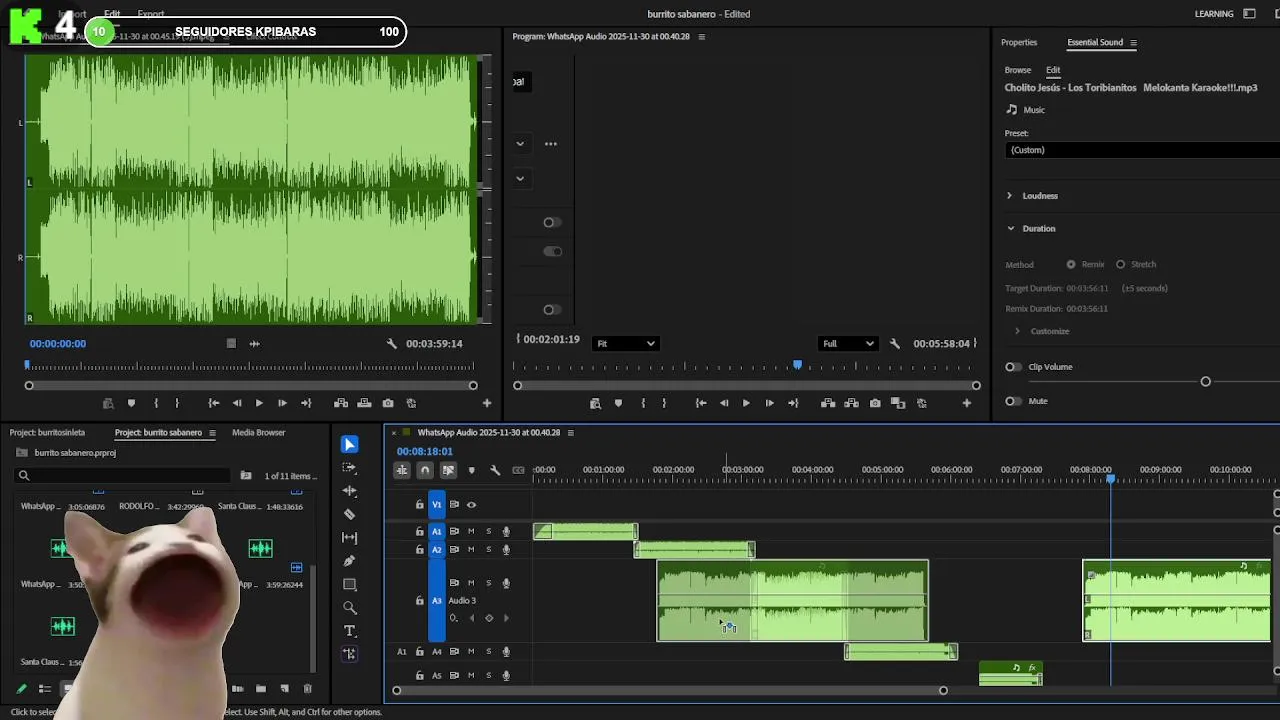This screenshot has width=1280, height=720.
Task: Open the Program monitor panel menu
Action: click(x=701, y=37)
